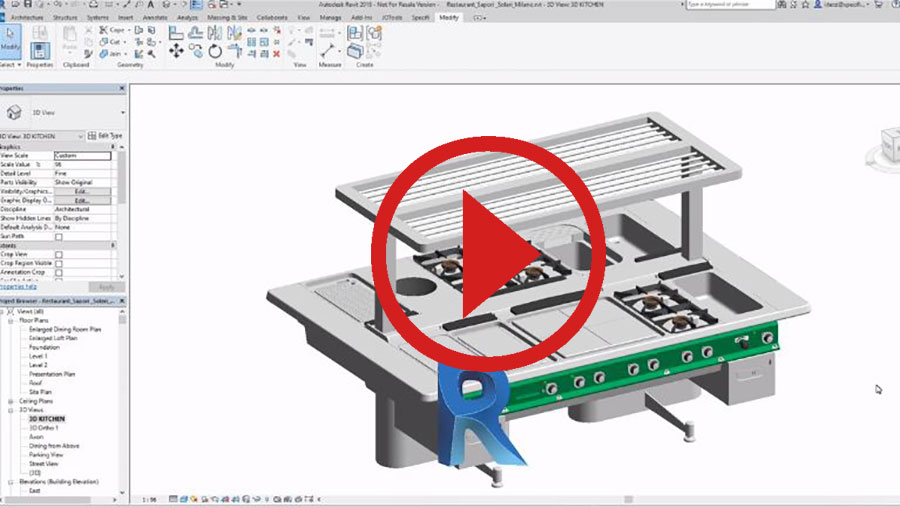Open the Properties help link
Viewport: 900px width, 507px height.
[18, 287]
